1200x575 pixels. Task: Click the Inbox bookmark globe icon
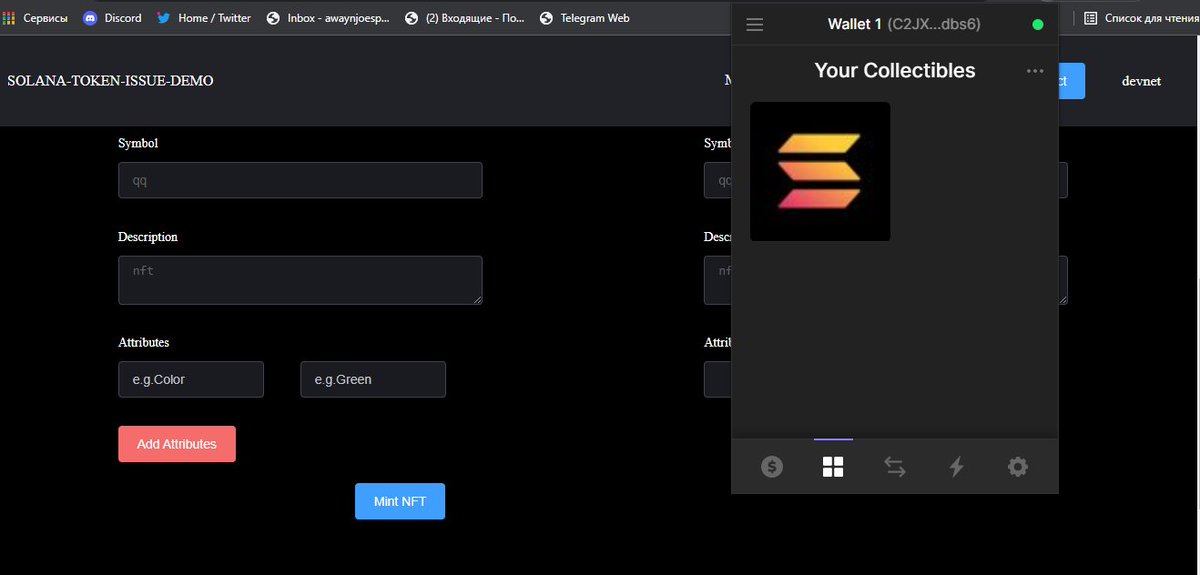click(273, 18)
